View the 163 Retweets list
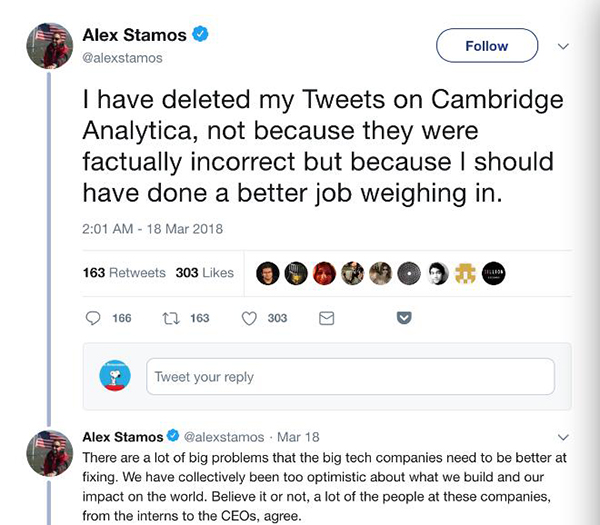Image resolution: width=600 pixels, height=525 pixels. (x=124, y=273)
